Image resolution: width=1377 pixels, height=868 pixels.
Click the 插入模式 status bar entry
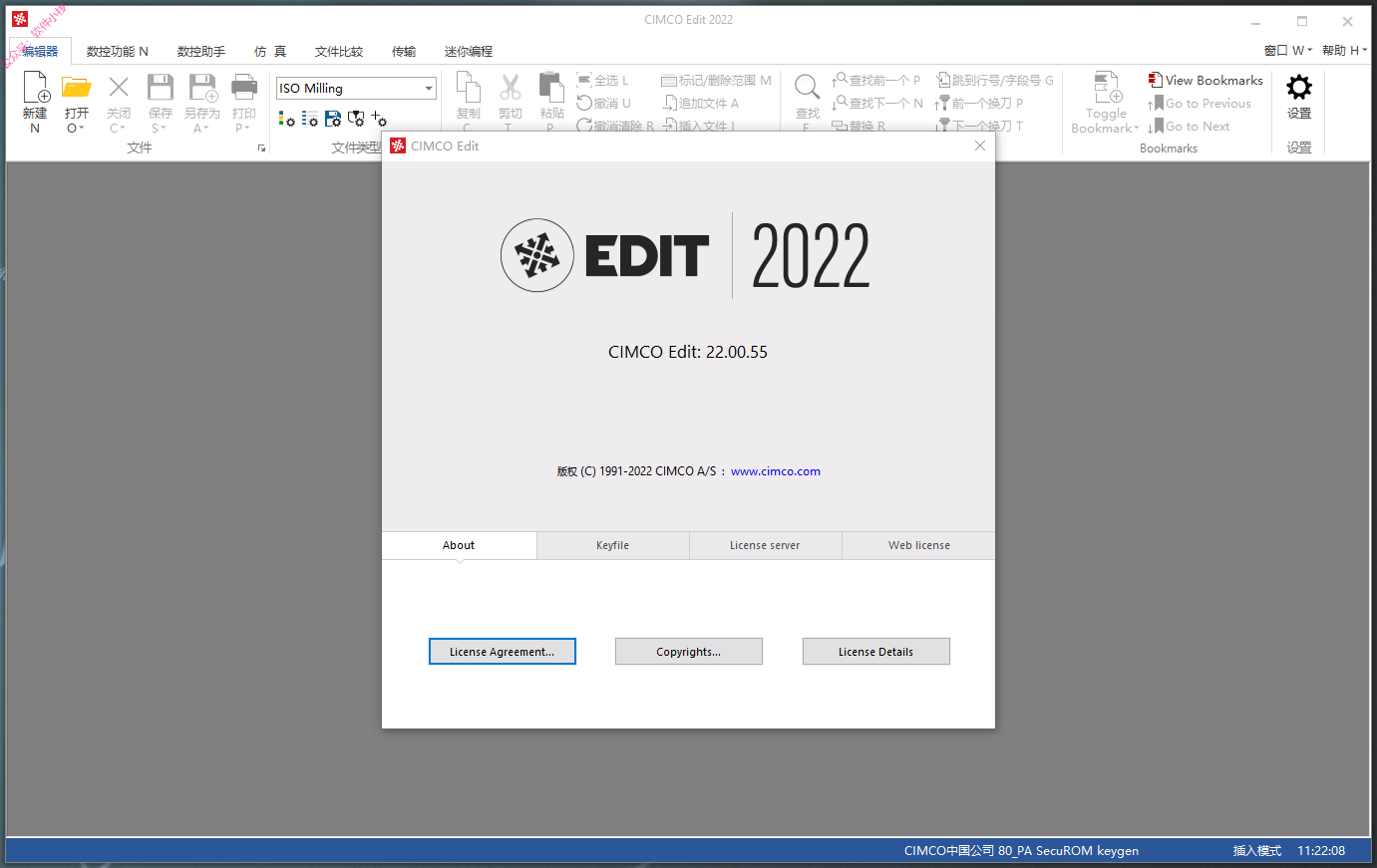(1257, 851)
